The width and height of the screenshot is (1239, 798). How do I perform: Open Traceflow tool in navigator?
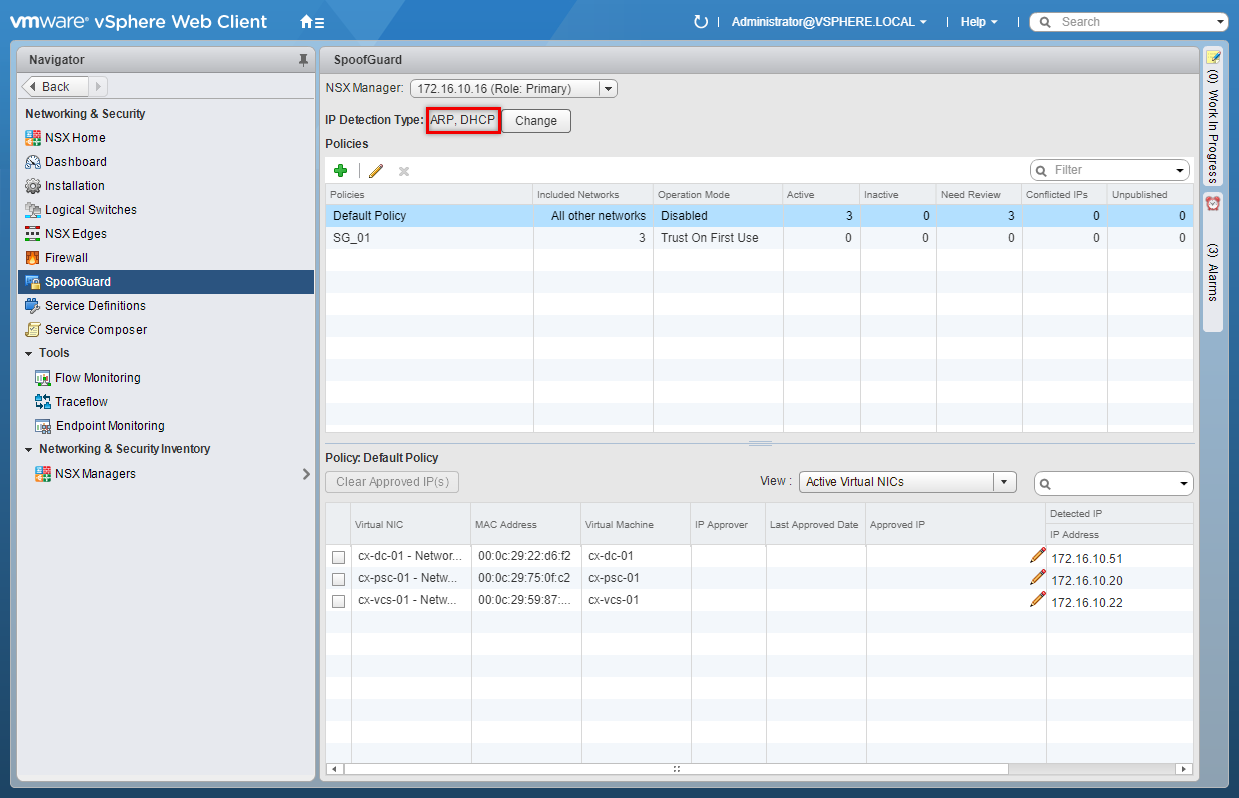tap(81, 402)
